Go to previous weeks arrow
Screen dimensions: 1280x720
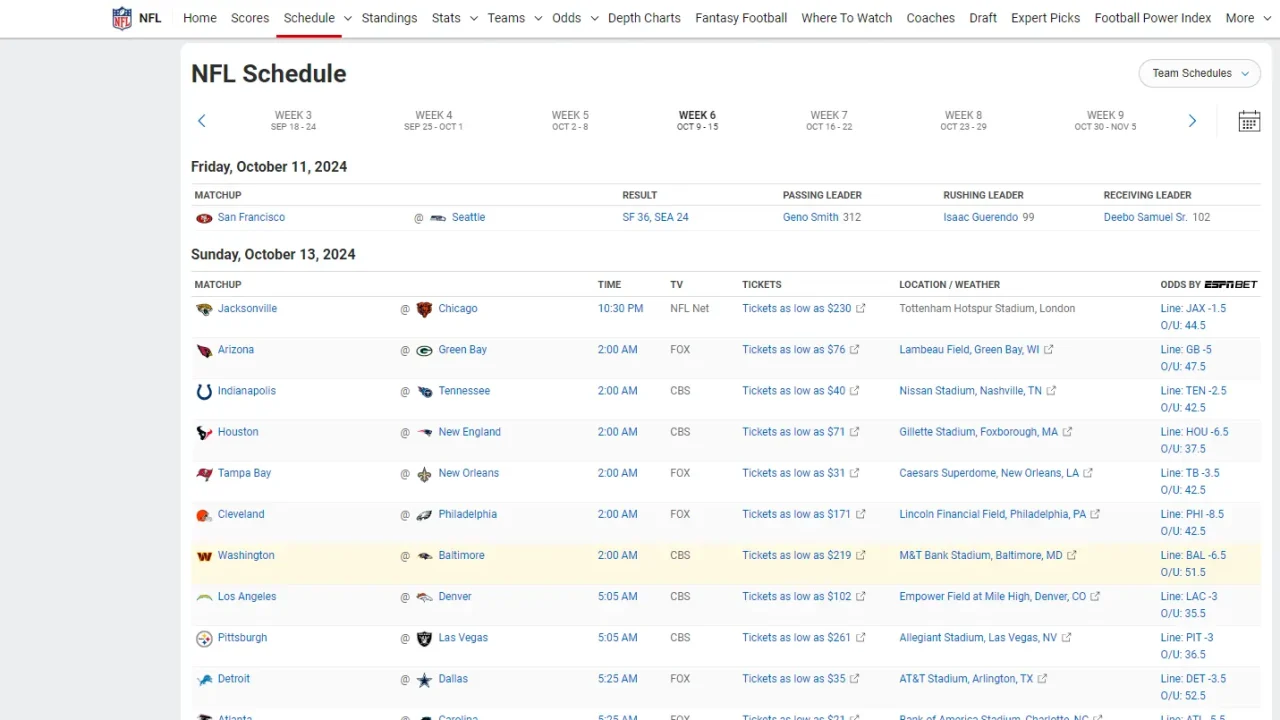[201, 121]
